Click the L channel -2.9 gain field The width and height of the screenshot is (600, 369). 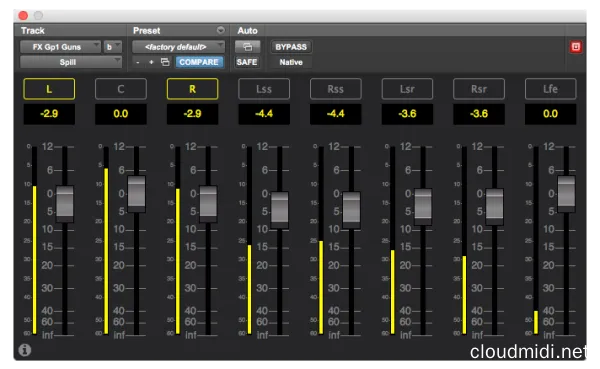click(x=49, y=114)
